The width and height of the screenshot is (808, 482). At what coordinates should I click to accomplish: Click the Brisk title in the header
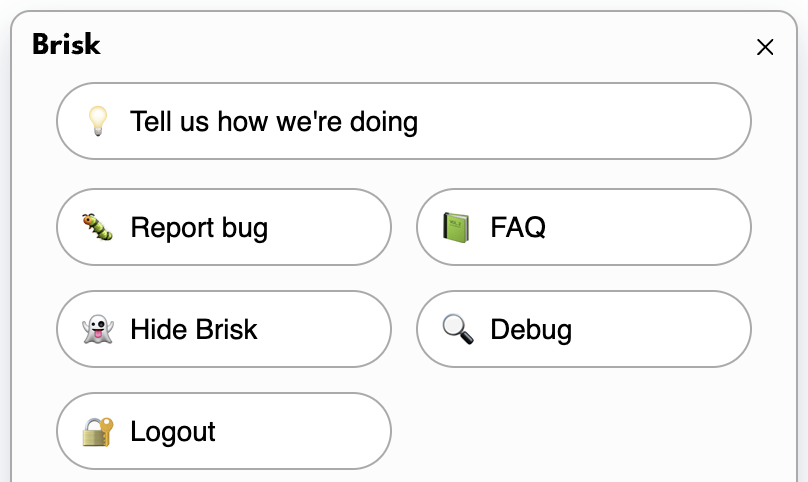click(x=66, y=45)
